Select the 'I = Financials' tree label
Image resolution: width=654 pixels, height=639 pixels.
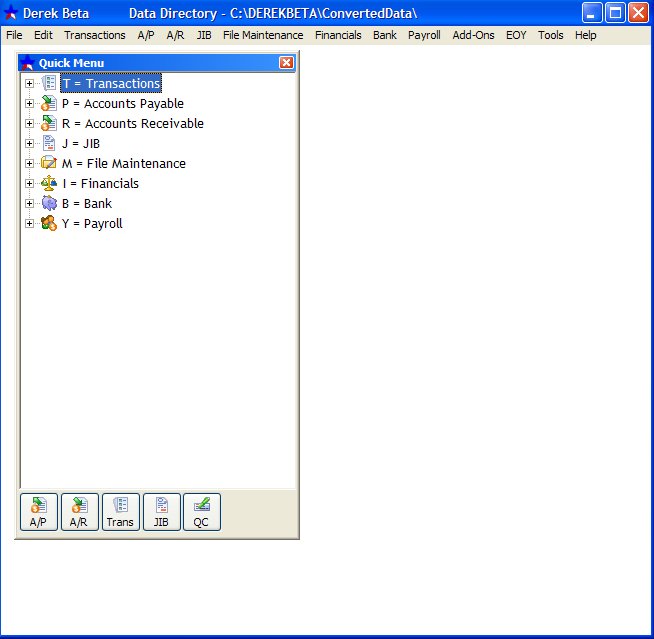[x=101, y=184]
